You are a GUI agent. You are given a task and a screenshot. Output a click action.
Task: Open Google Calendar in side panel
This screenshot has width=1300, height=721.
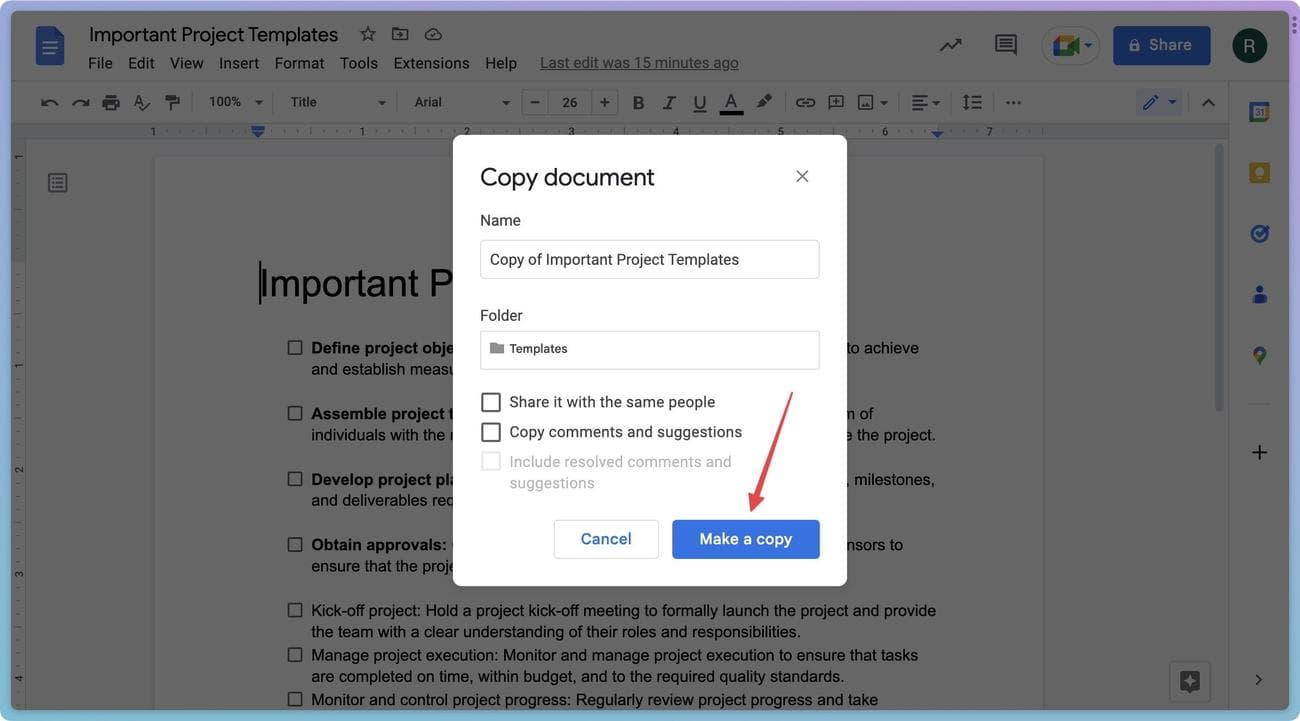(x=1259, y=113)
